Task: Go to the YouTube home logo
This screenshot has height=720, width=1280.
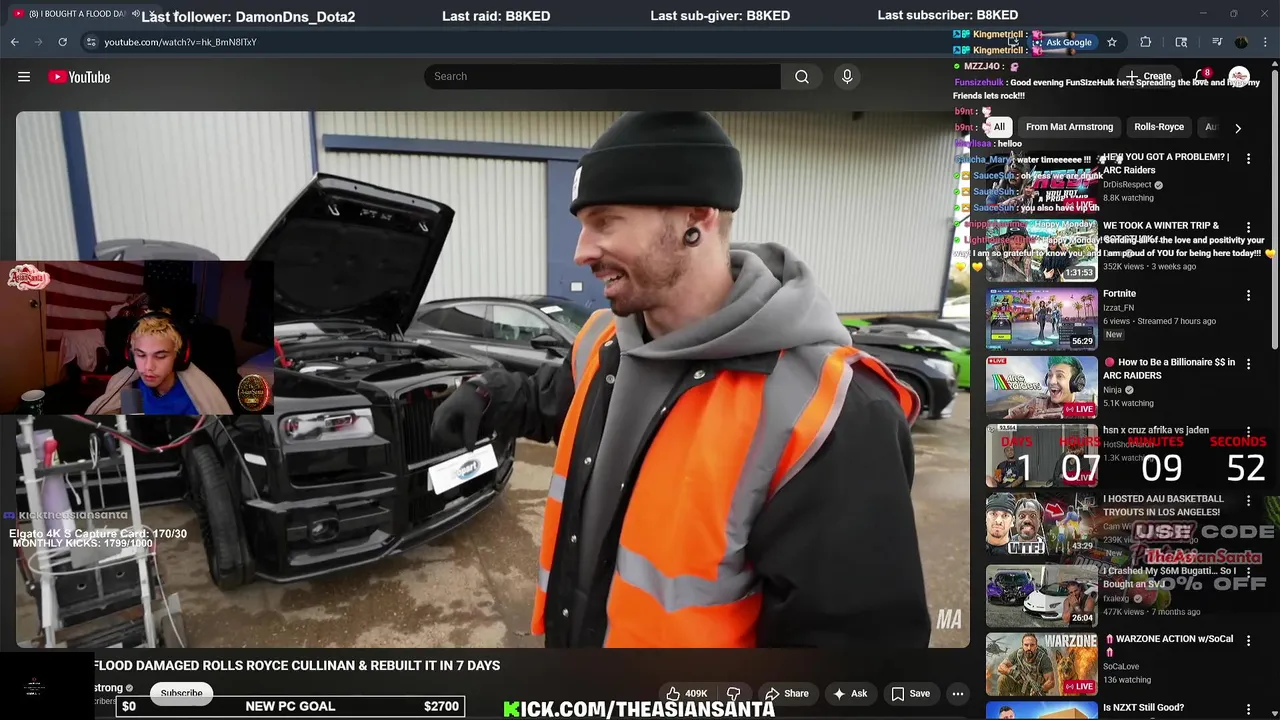Action: pos(79,77)
